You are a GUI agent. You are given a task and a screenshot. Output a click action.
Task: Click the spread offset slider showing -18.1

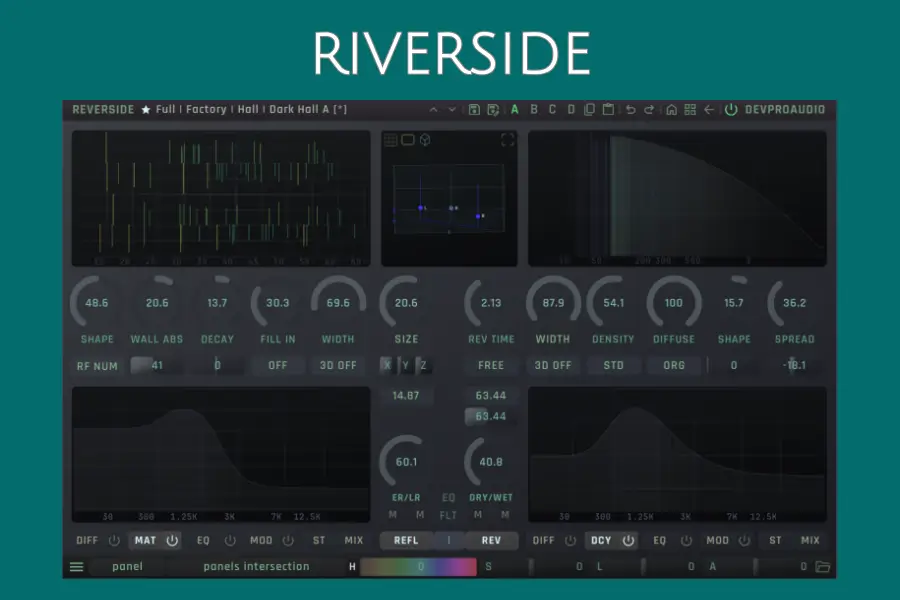[794, 365]
